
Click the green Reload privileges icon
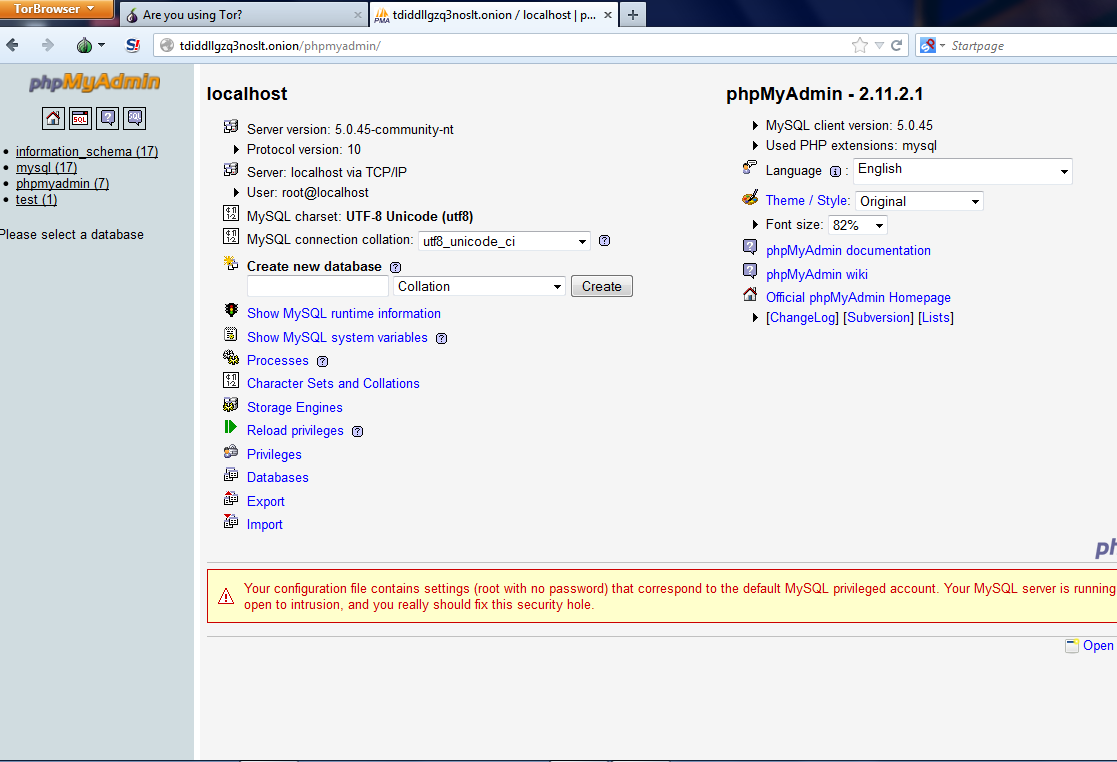230,427
